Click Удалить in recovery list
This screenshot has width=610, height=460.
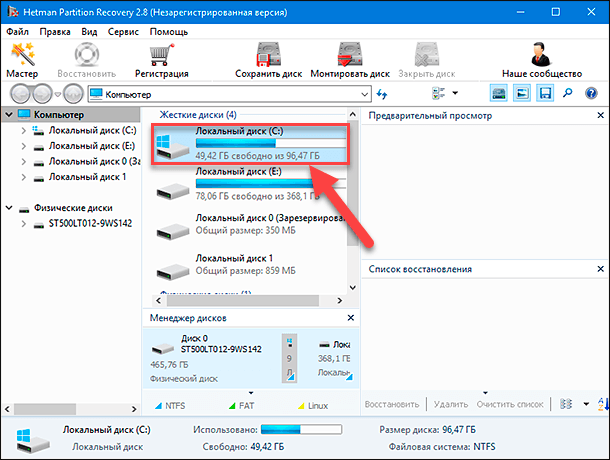(x=450, y=404)
